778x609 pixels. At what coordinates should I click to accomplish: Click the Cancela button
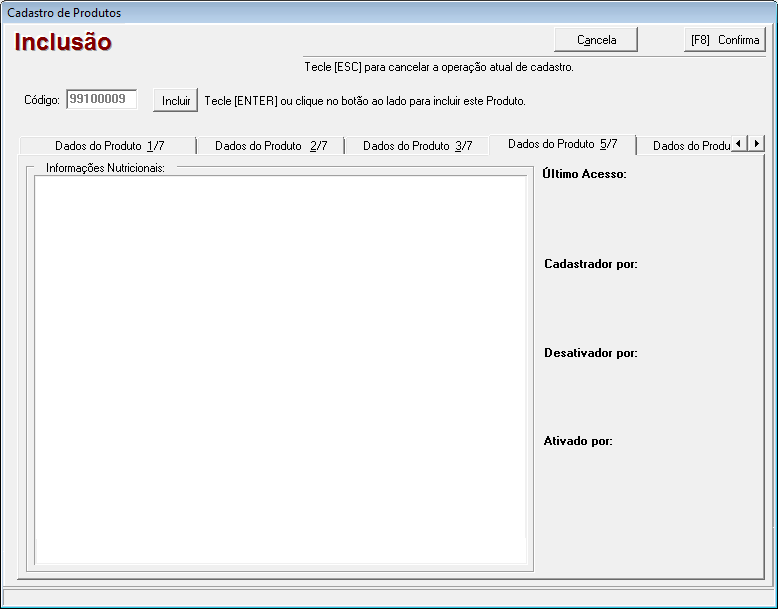coord(596,40)
